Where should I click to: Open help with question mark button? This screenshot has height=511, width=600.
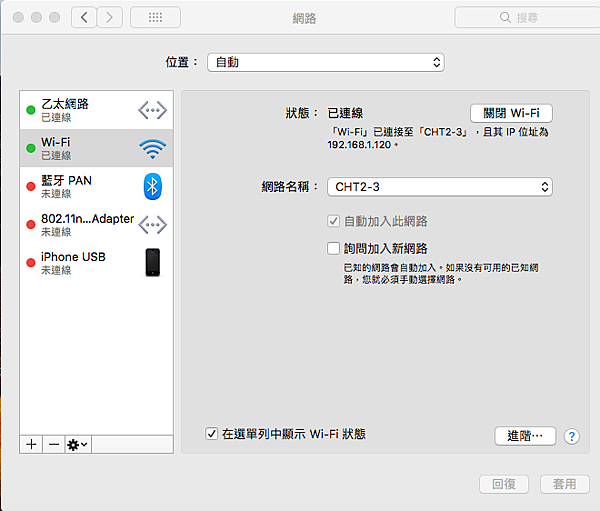pos(572,436)
